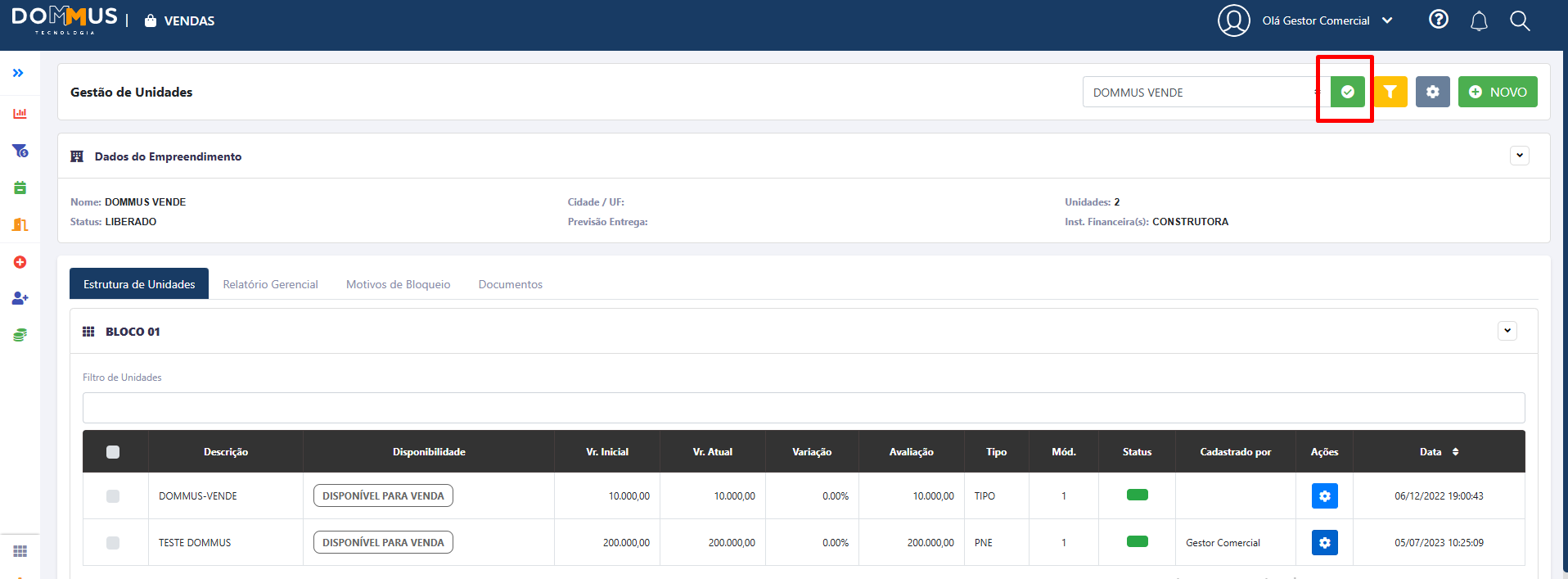1568x579 pixels.
Task: Open the add-user icon in sidebar
Action: pyautogui.click(x=20, y=298)
